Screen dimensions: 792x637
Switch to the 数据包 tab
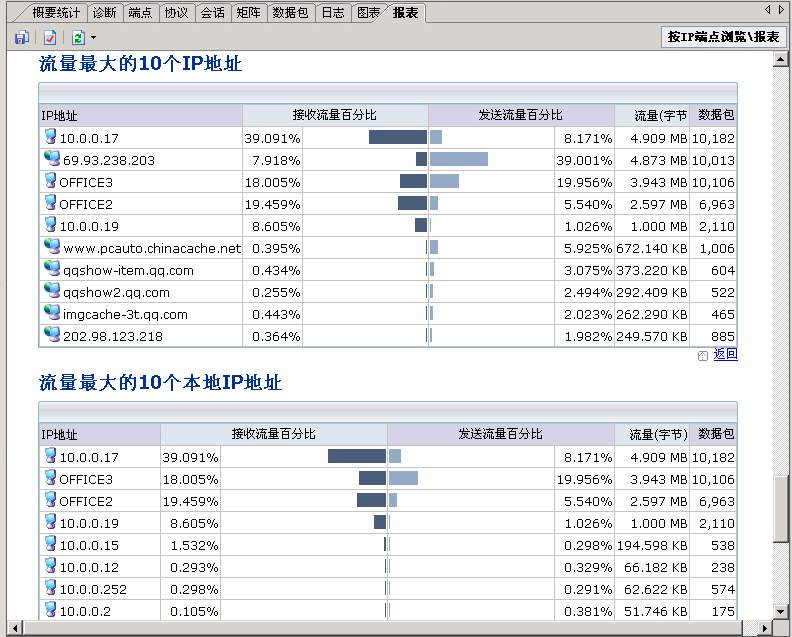[290, 13]
